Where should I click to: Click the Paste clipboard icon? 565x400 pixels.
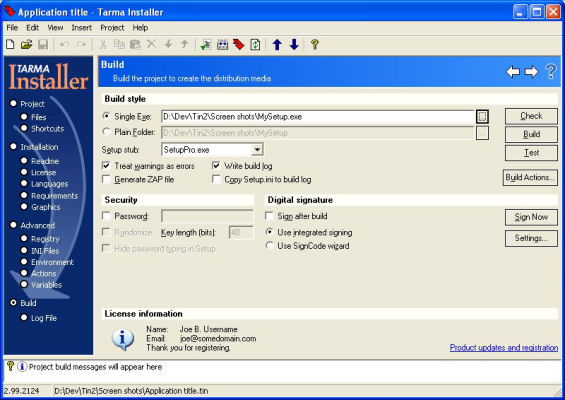pyautogui.click(x=135, y=44)
